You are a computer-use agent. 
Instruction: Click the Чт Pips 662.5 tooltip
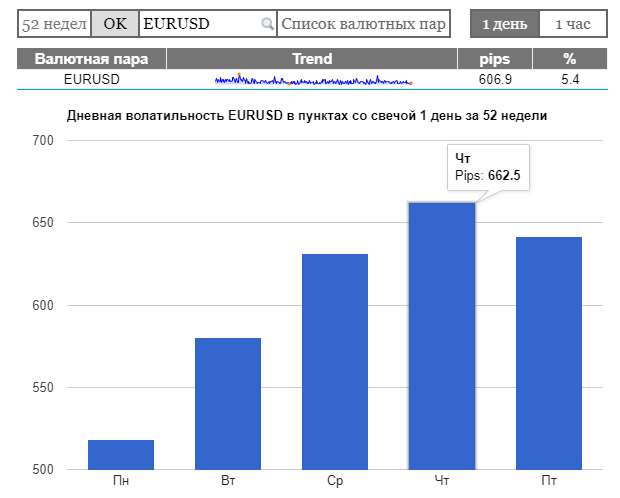coord(488,167)
